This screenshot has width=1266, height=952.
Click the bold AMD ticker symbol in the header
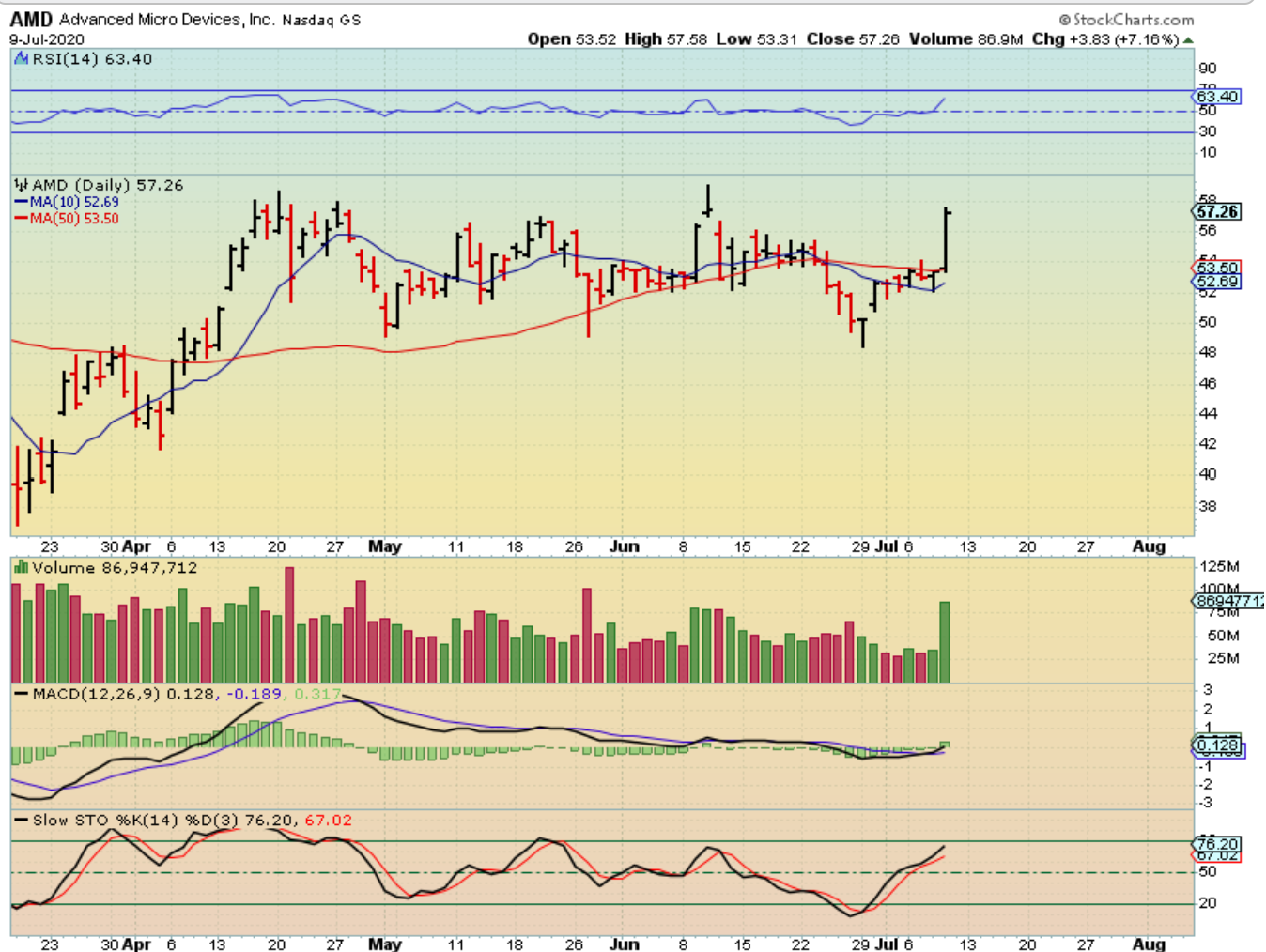[x=31, y=20]
